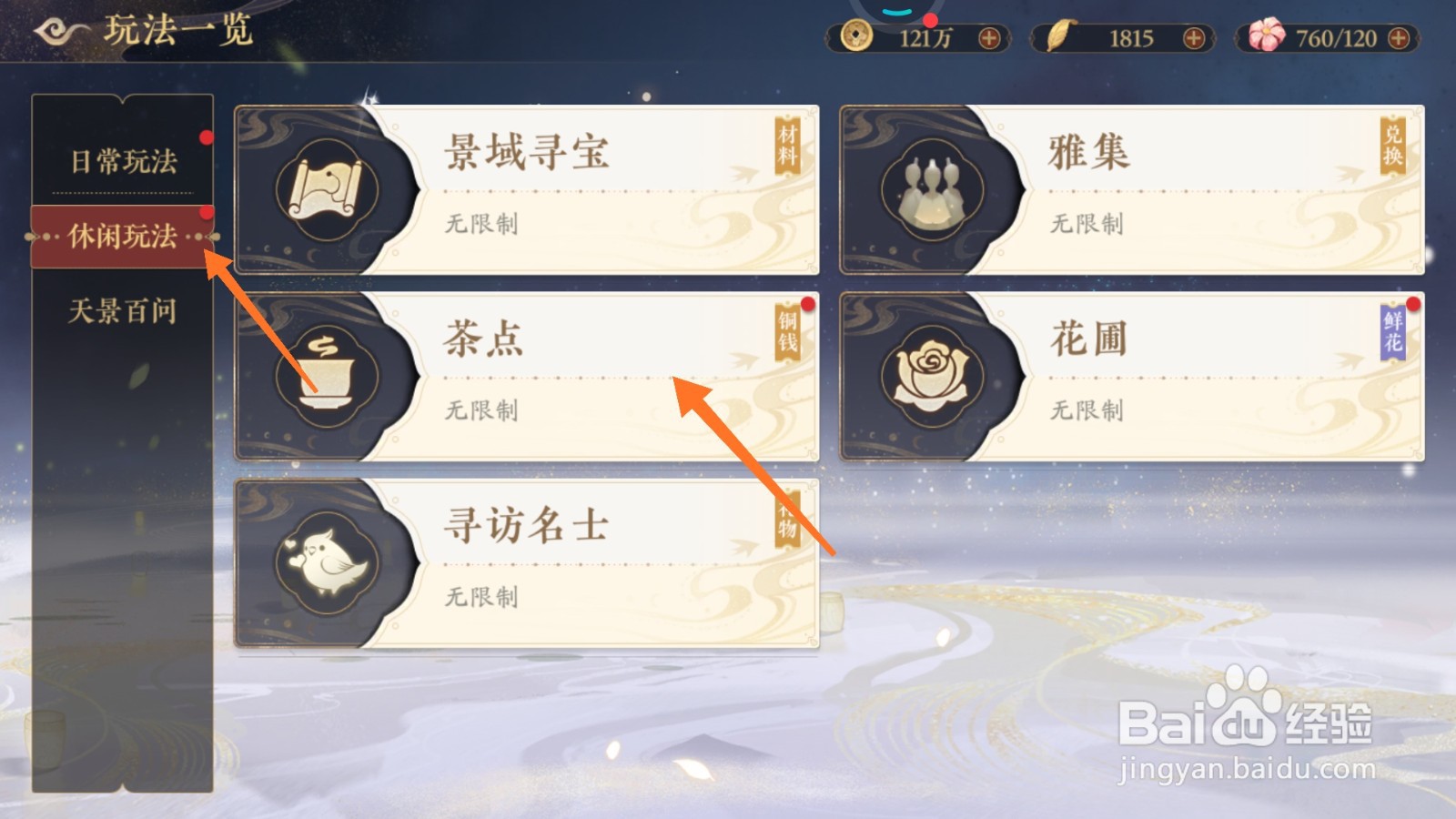
Task: Open the 花圃 activity card
Action: pos(1132,376)
